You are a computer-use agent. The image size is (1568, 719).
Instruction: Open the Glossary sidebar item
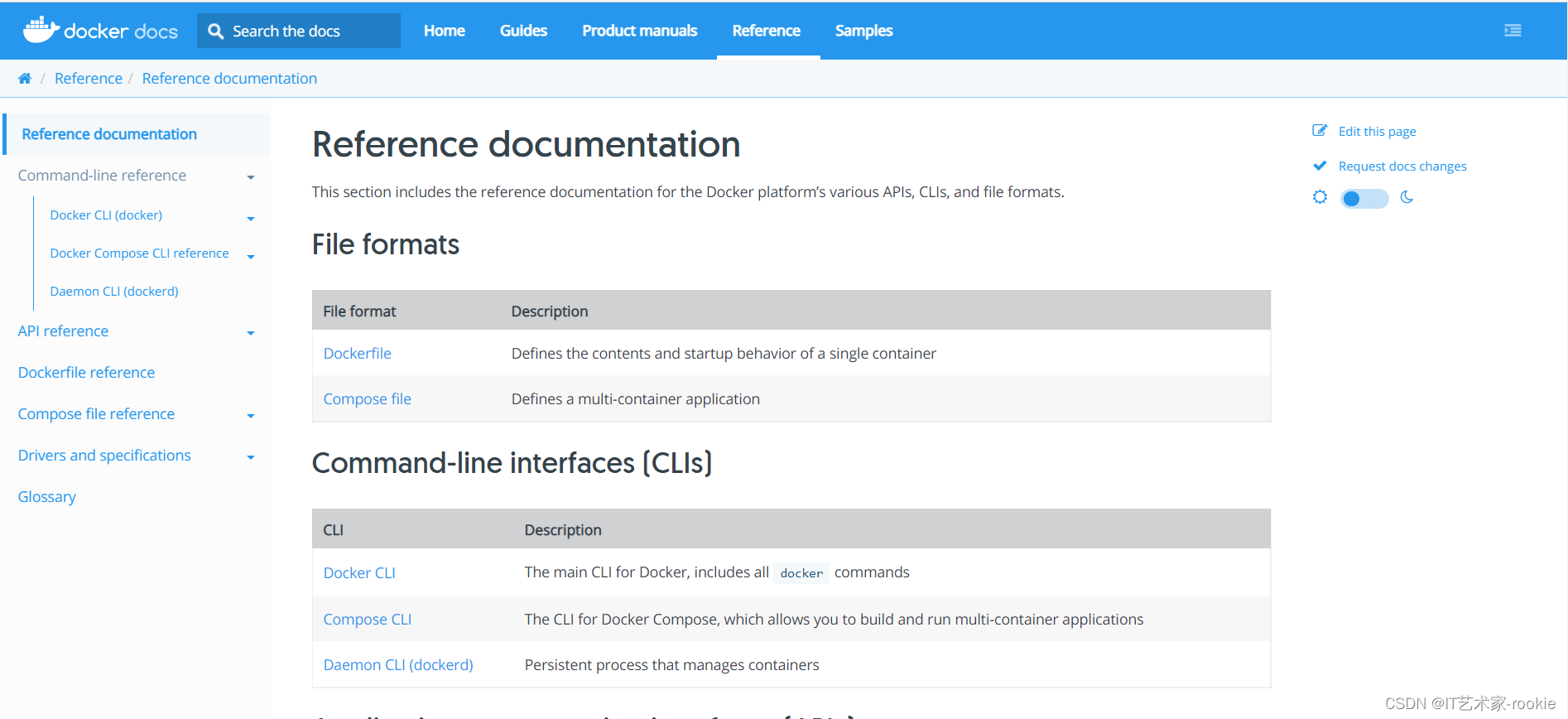coord(47,497)
